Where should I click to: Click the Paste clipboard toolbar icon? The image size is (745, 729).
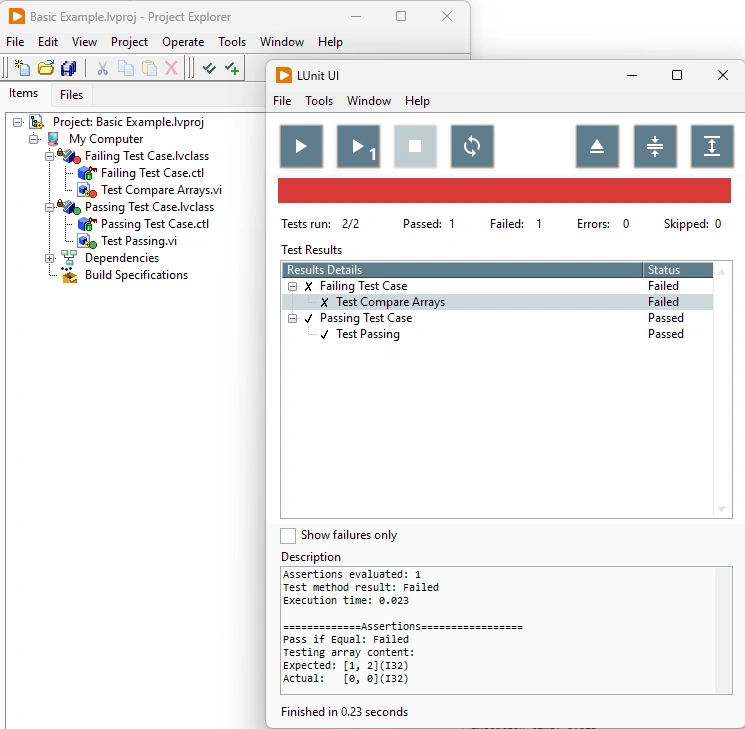[x=149, y=68]
